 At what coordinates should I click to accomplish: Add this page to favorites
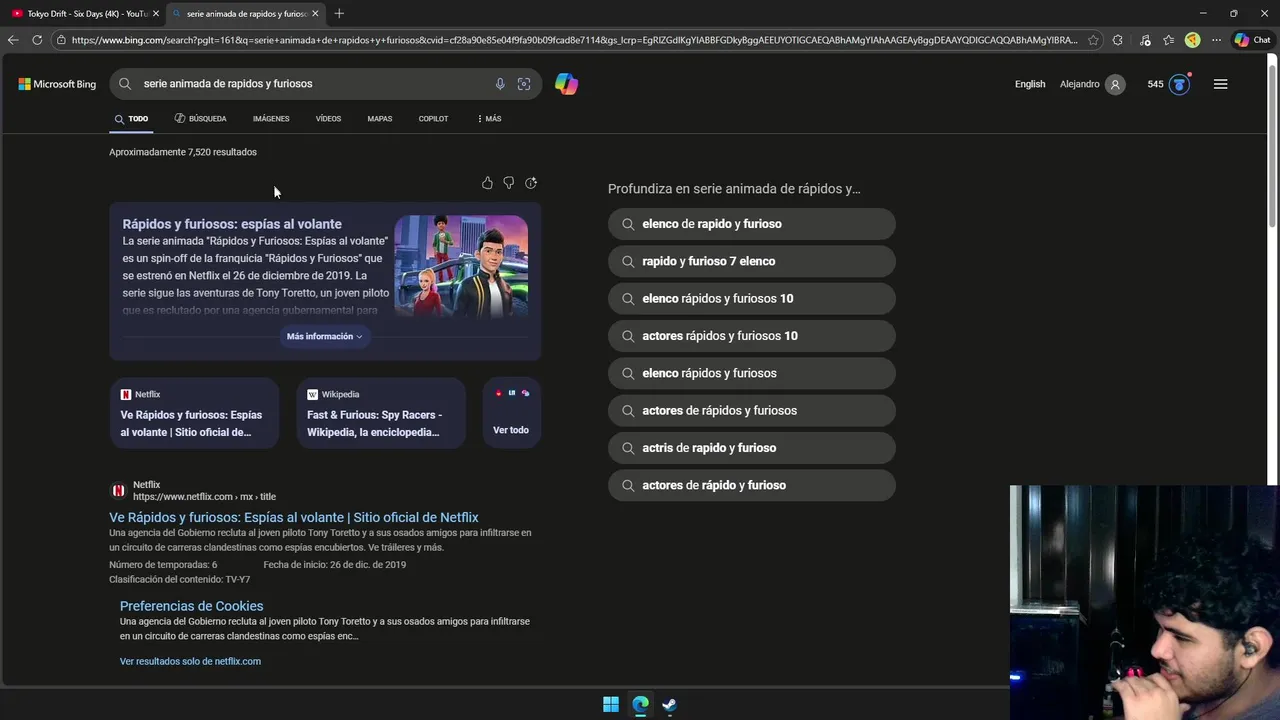coord(1093,40)
